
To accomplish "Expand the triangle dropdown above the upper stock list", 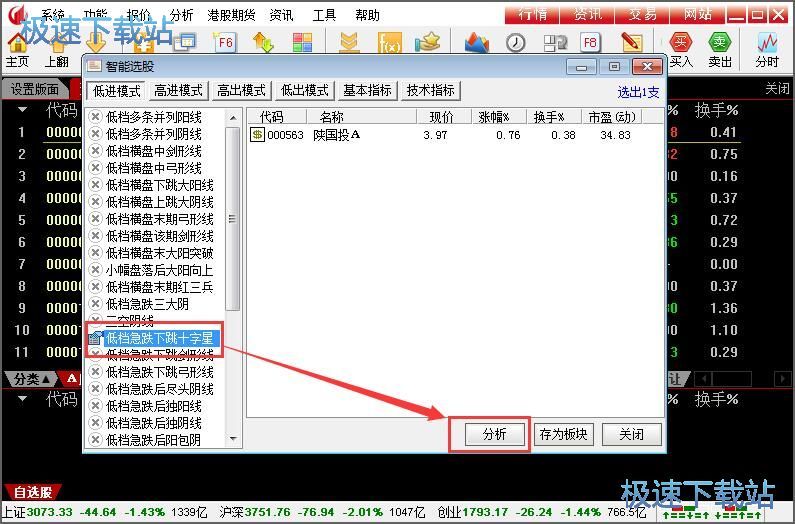I will tap(22, 110).
